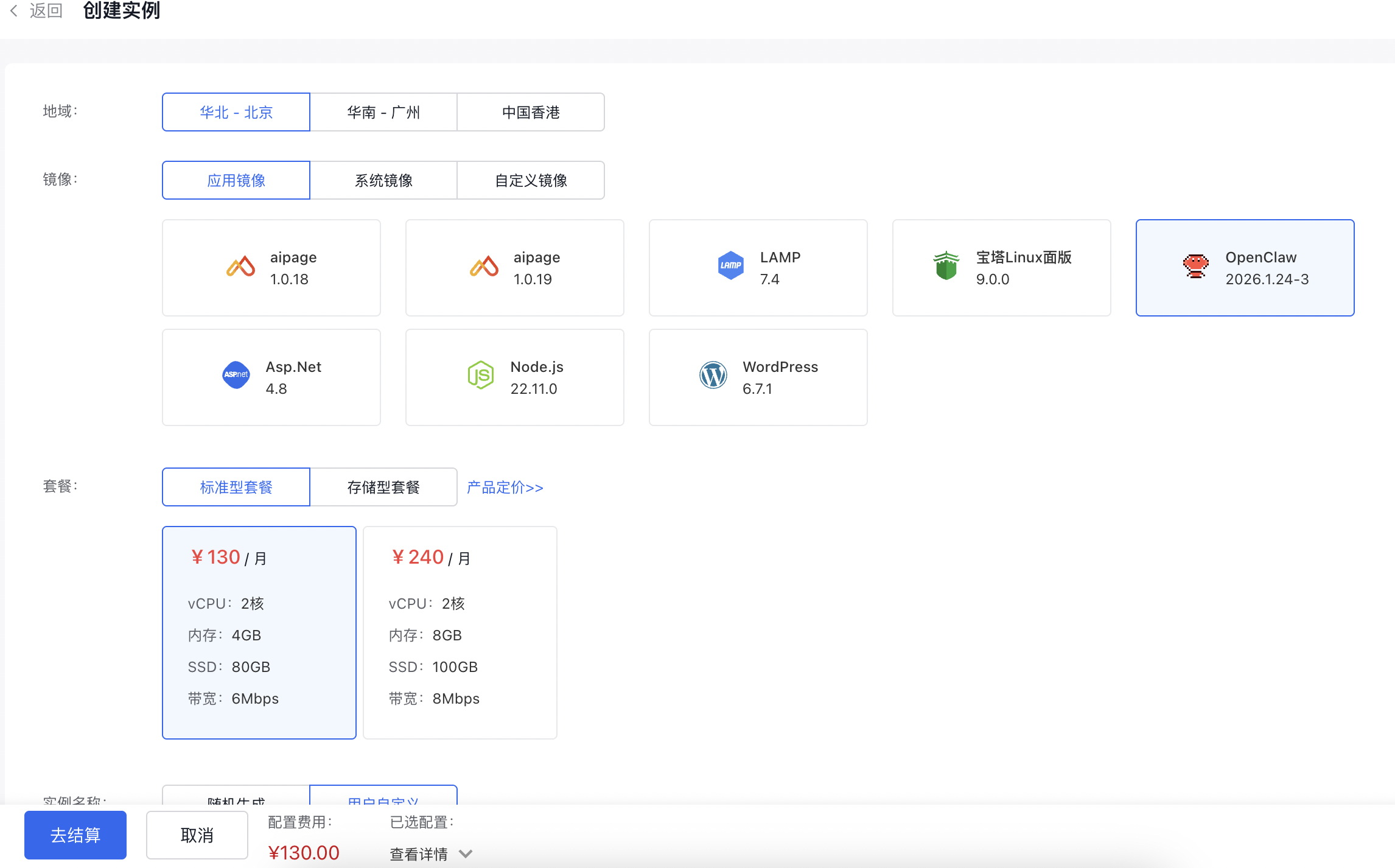Expand 查看详情 configuration details
The image size is (1395, 868).
[x=419, y=854]
